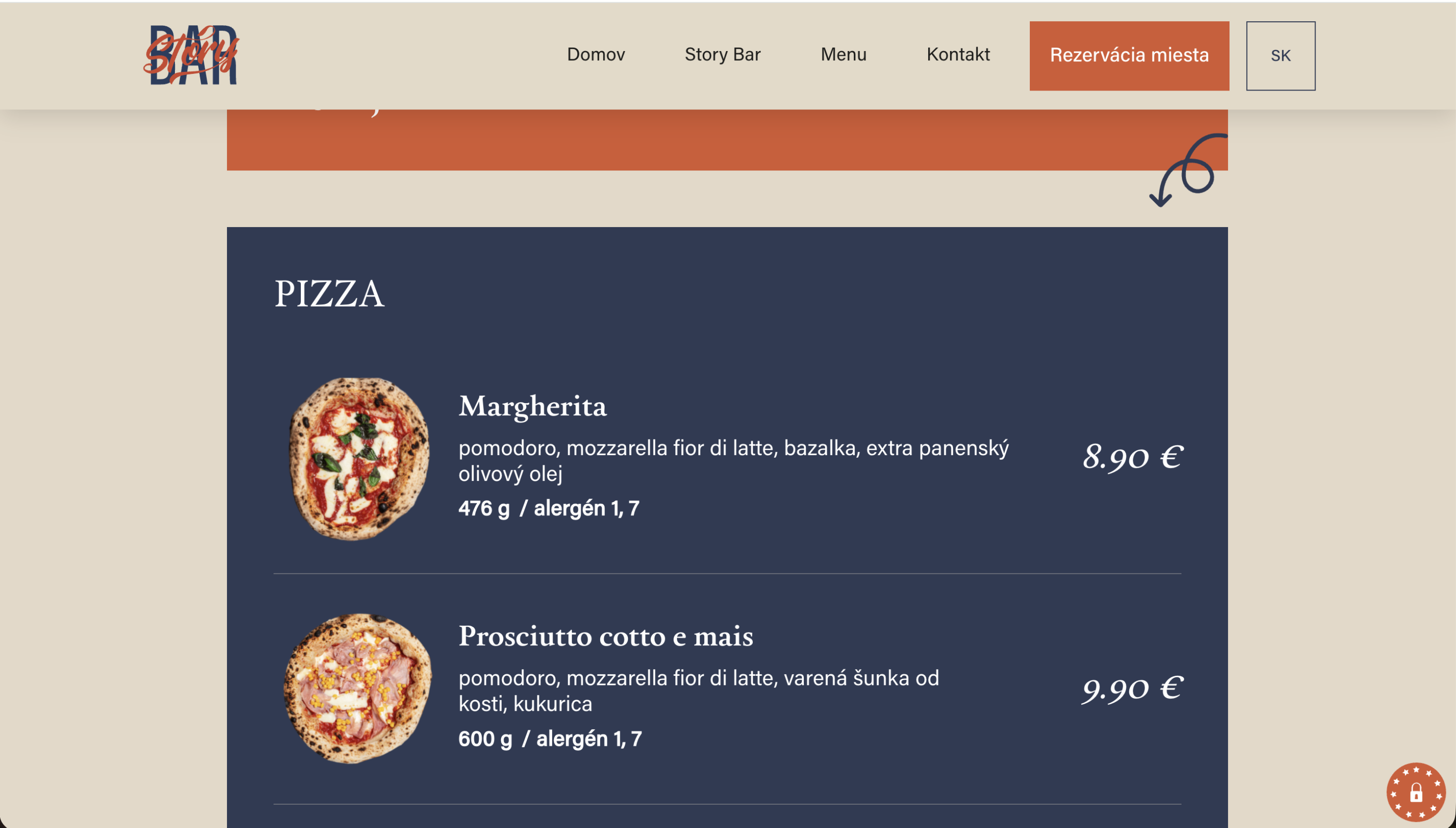
Task: Open the cookie privacy lock badge
Action: click(x=1415, y=792)
